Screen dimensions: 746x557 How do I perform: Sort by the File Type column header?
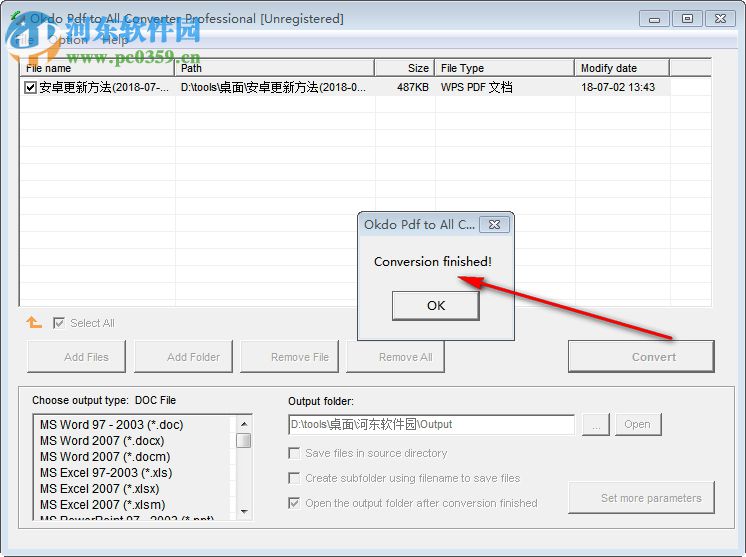coord(505,68)
